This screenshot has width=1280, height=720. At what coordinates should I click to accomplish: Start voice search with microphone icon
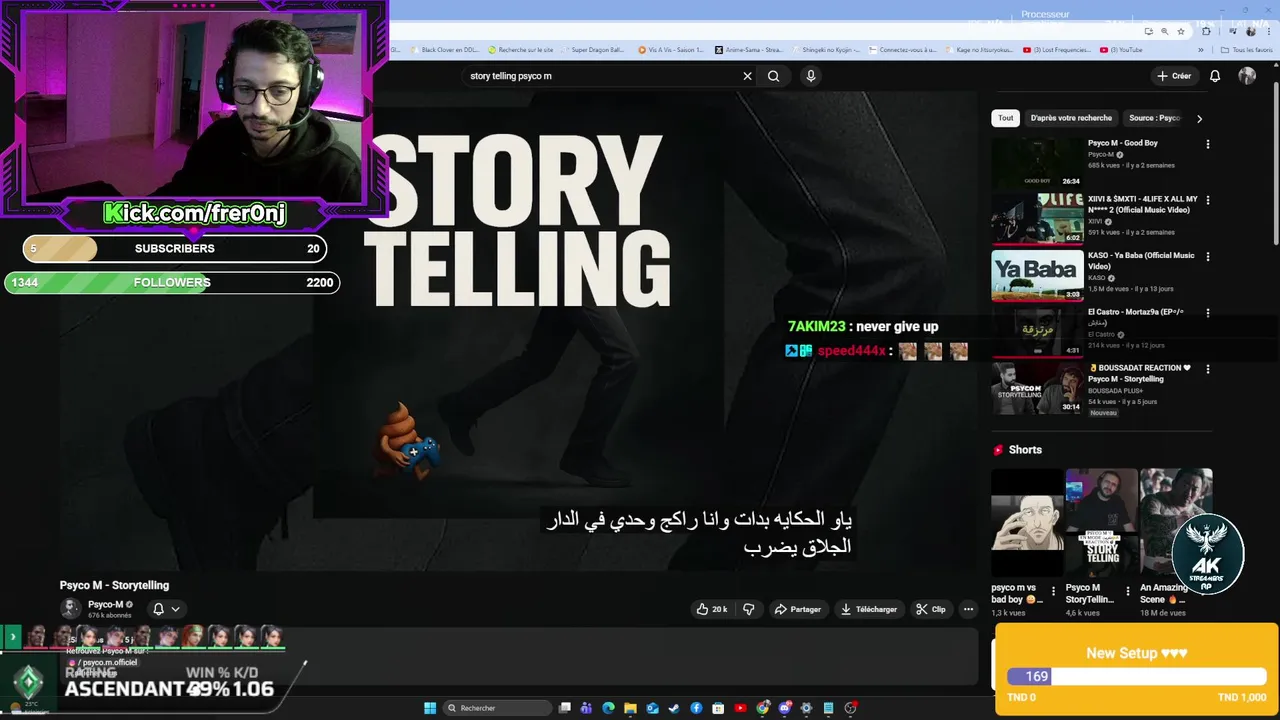tap(811, 76)
